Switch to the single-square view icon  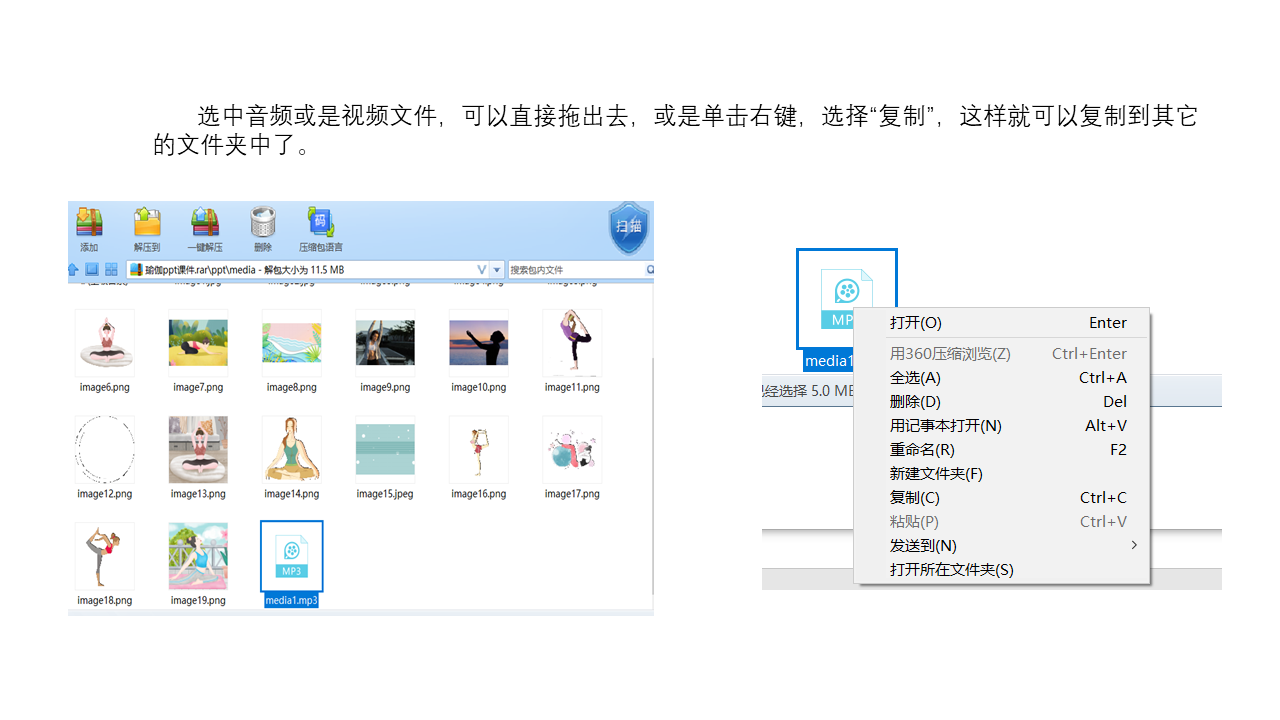click(x=92, y=270)
